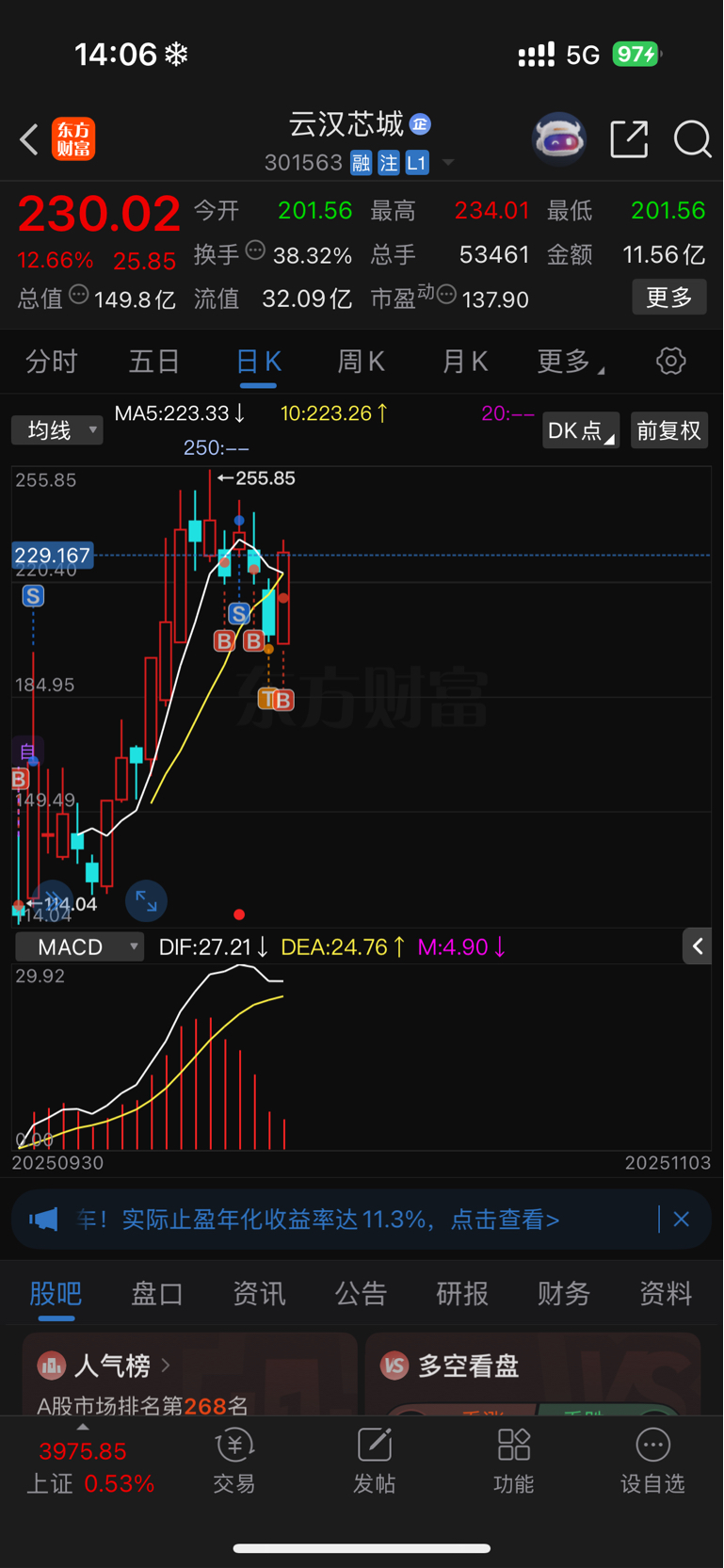
Task: Tap the L1 quote level badge
Action: (x=417, y=163)
